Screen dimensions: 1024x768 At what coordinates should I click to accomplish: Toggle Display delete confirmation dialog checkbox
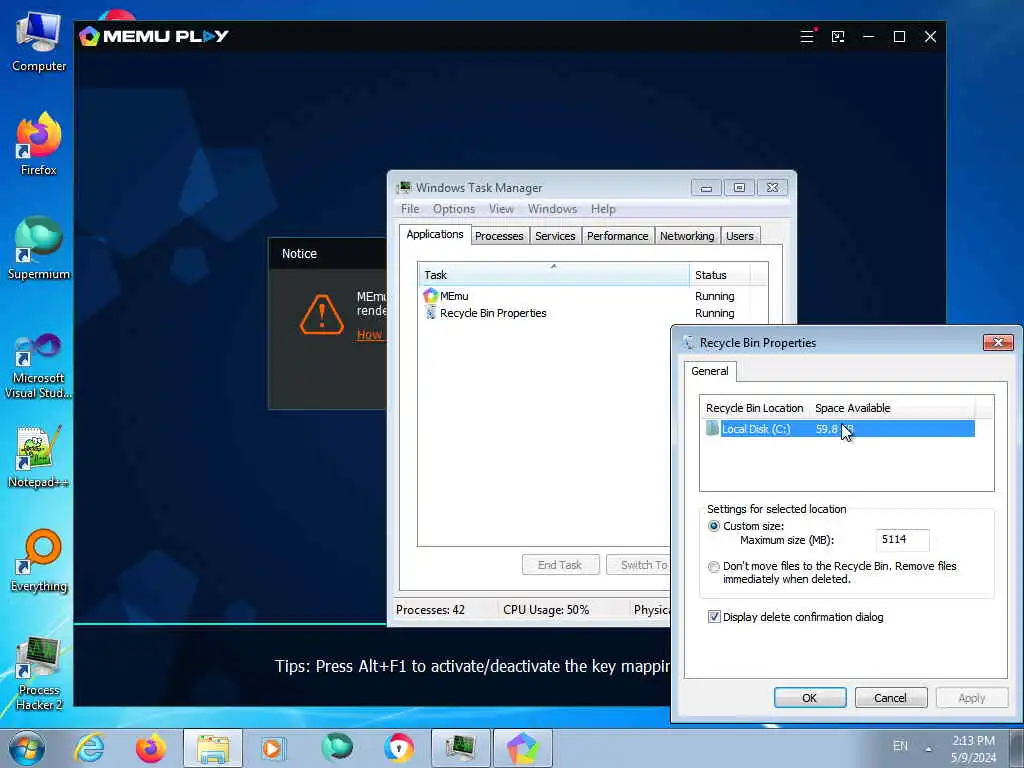714,616
